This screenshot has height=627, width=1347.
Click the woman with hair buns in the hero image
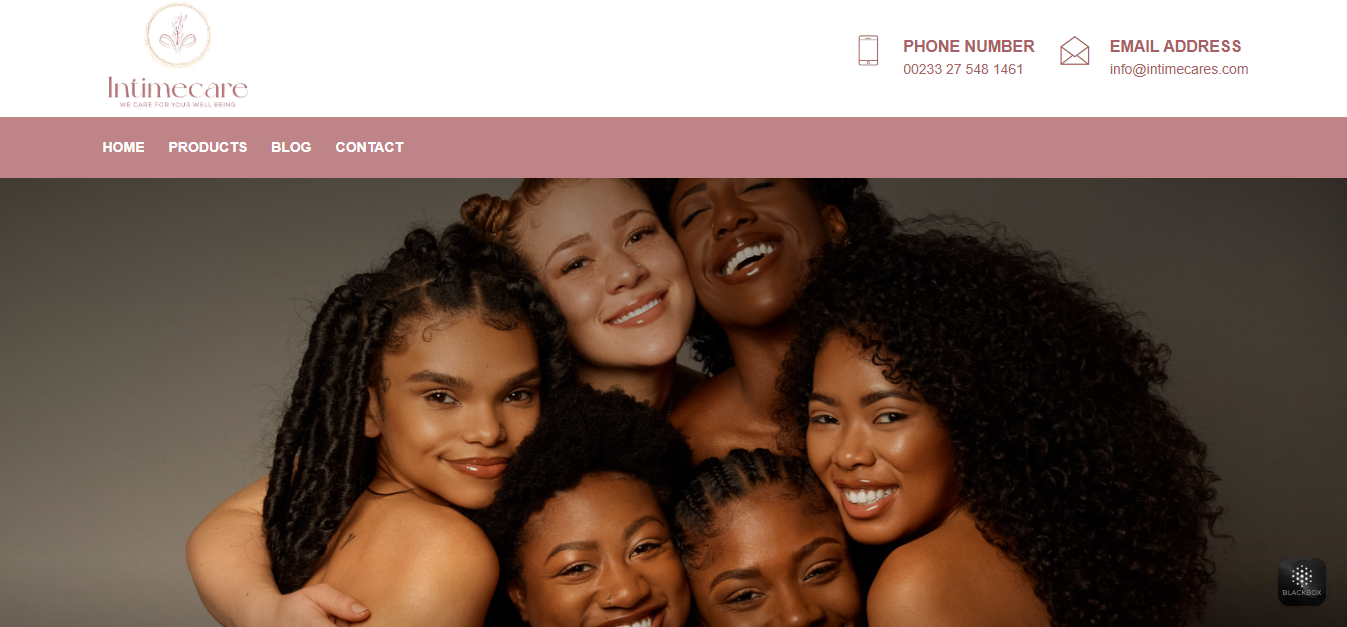600,280
